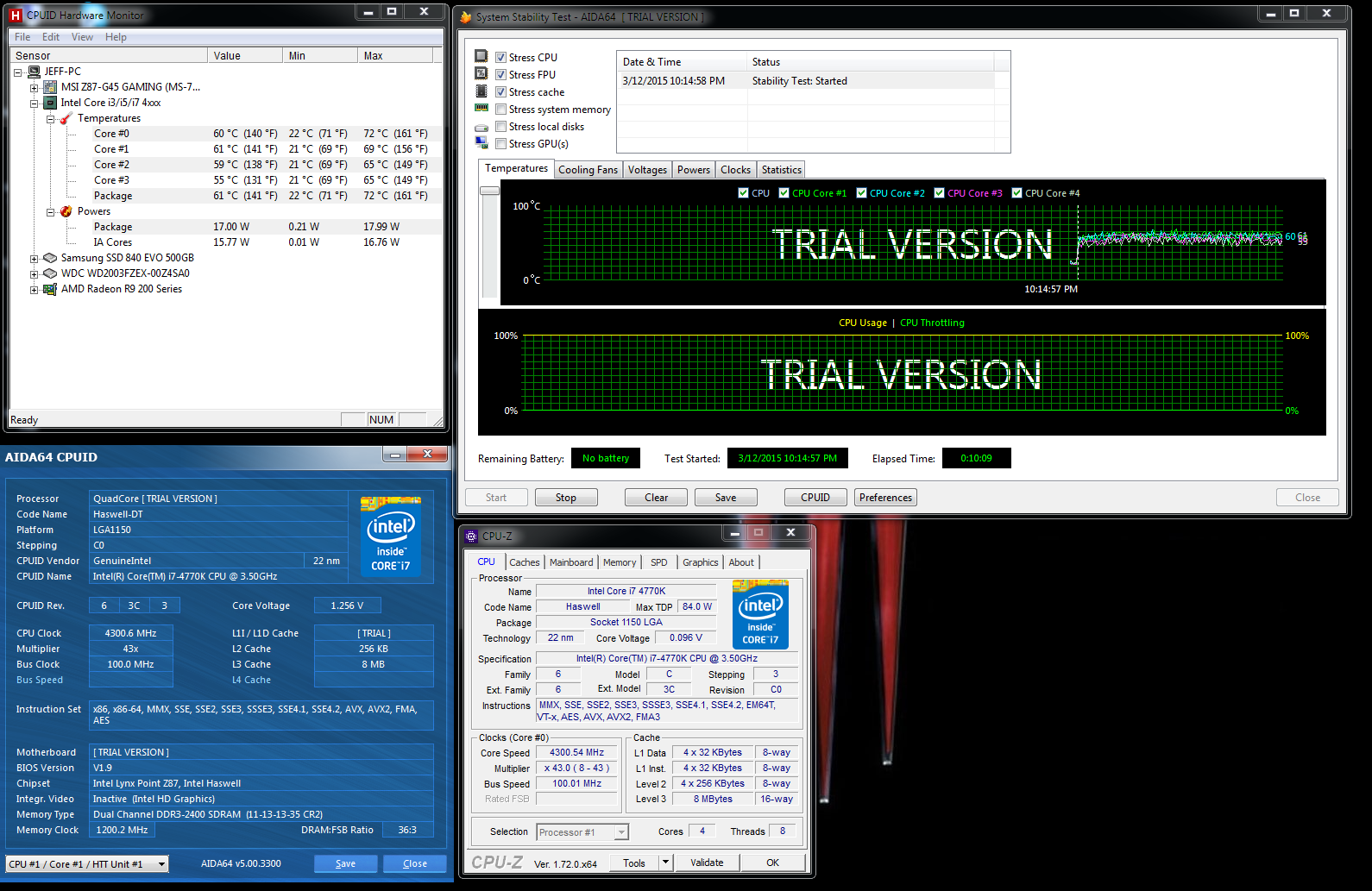Collapse the Intel Core i3/i5/i7 4xxx node
The image size is (1372, 891).
tap(34, 104)
